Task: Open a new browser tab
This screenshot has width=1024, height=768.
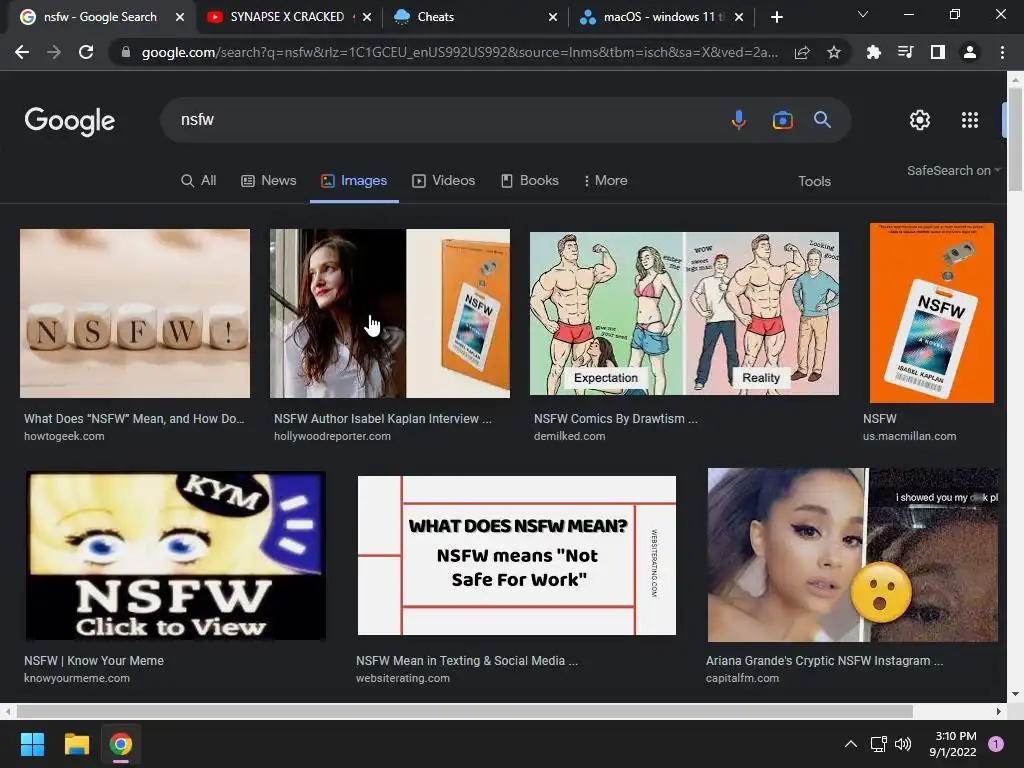Action: (x=776, y=17)
